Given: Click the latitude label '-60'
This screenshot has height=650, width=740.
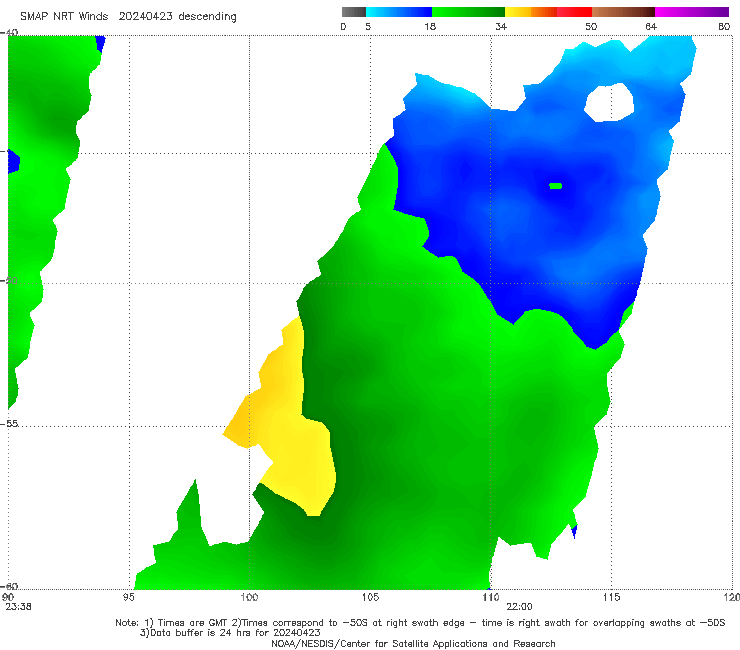Looking at the screenshot, I should pos(9,586).
